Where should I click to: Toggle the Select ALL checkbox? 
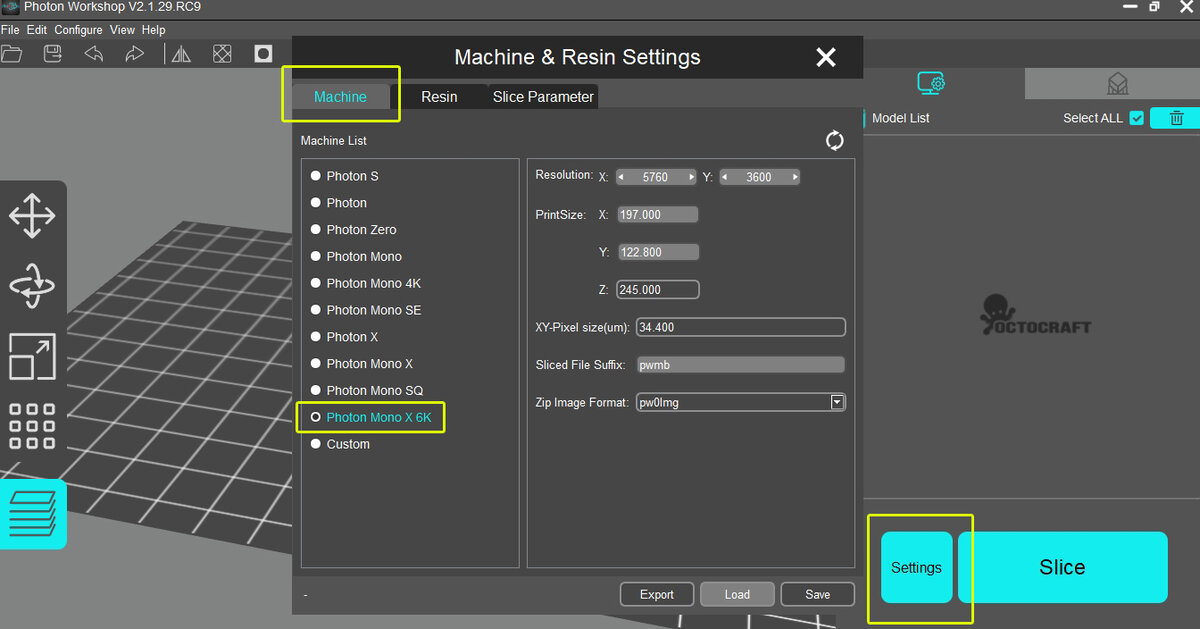click(x=1136, y=118)
